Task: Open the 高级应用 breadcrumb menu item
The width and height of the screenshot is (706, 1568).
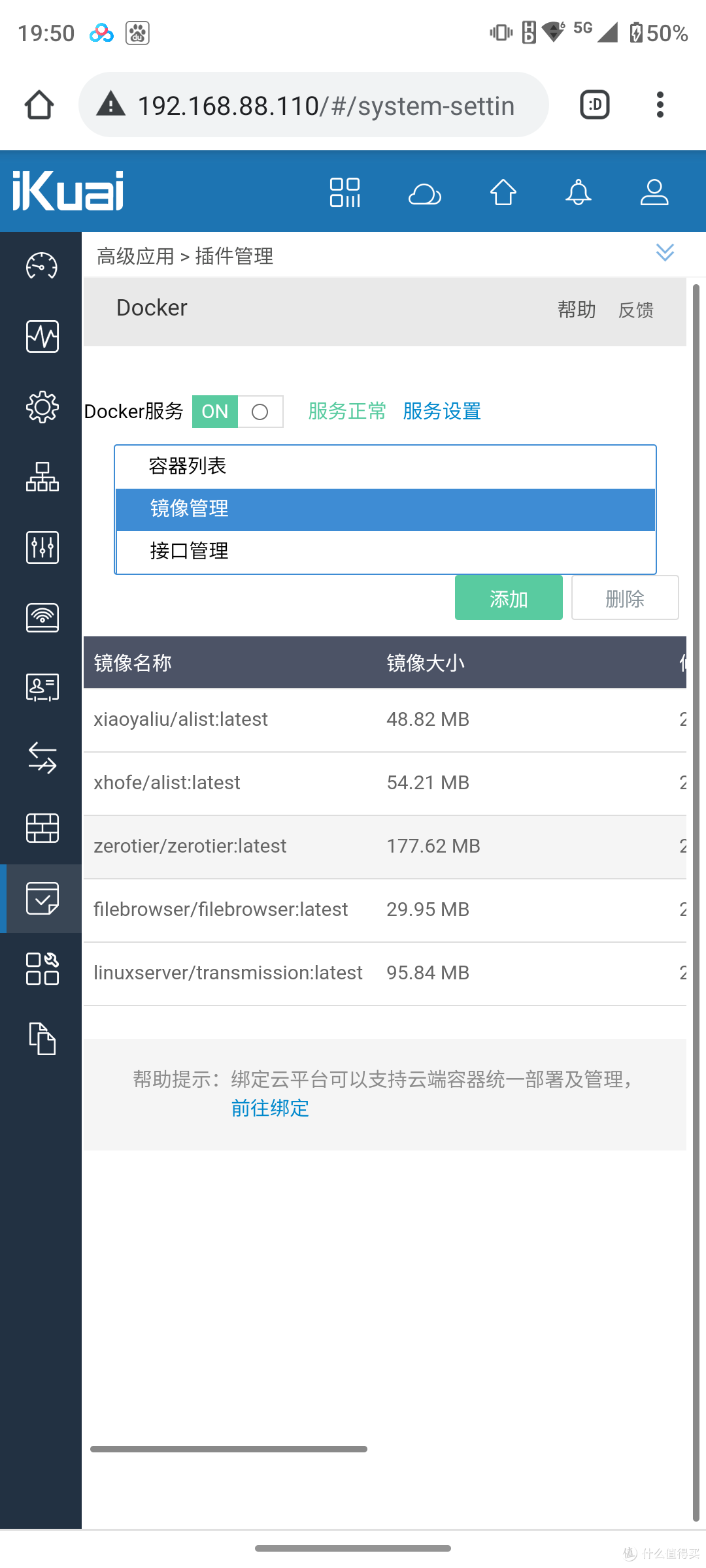Action: tap(136, 255)
